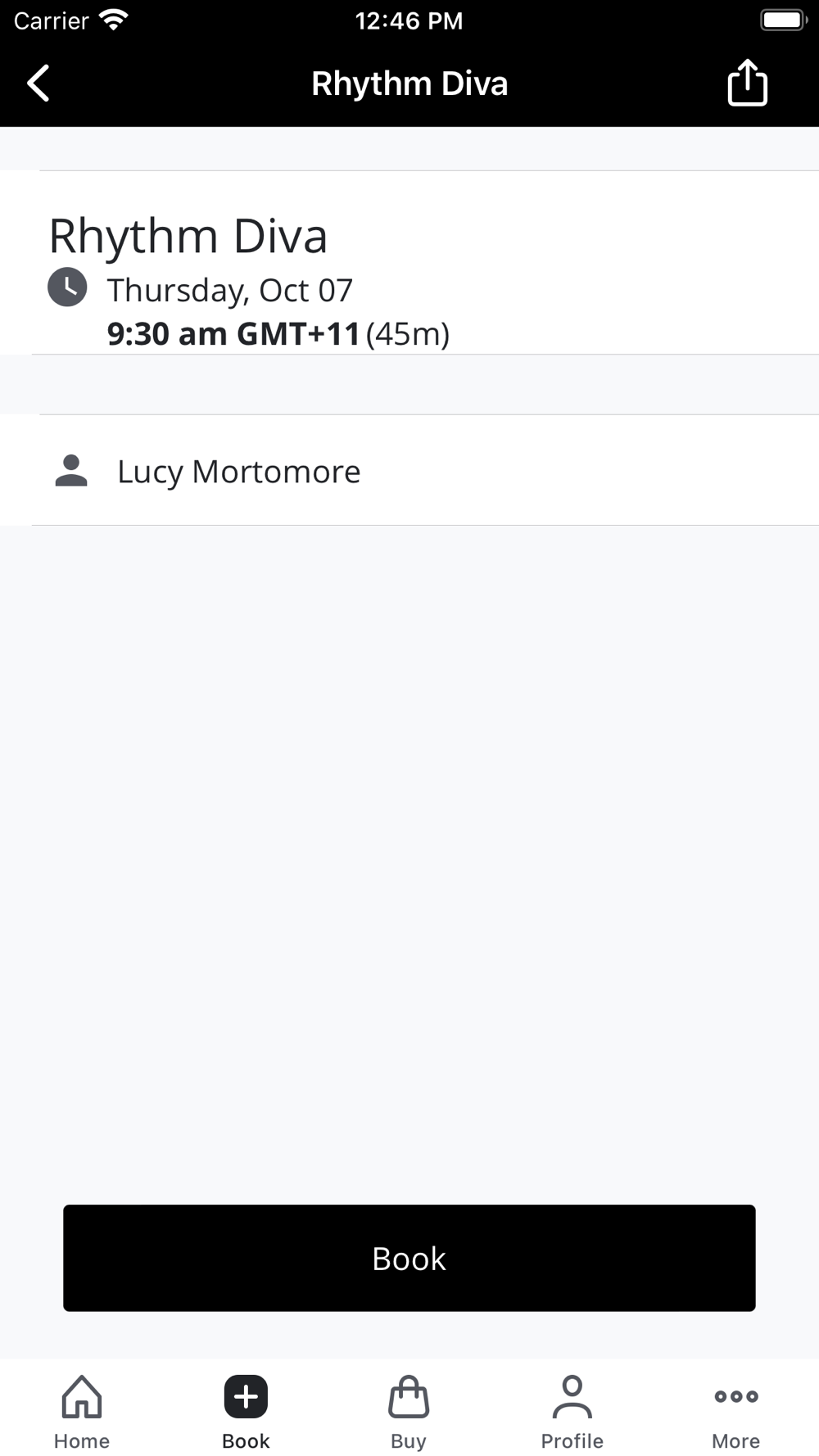Tap the 9:30 am GMT+11 time
The width and height of the screenshot is (819, 1456).
pos(233,334)
